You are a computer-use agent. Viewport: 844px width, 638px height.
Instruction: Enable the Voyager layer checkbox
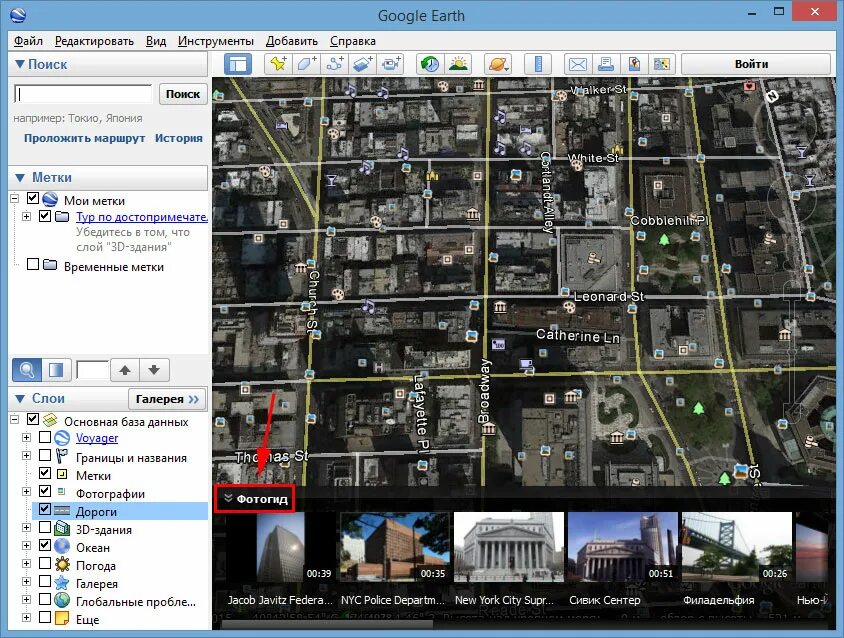(45, 437)
